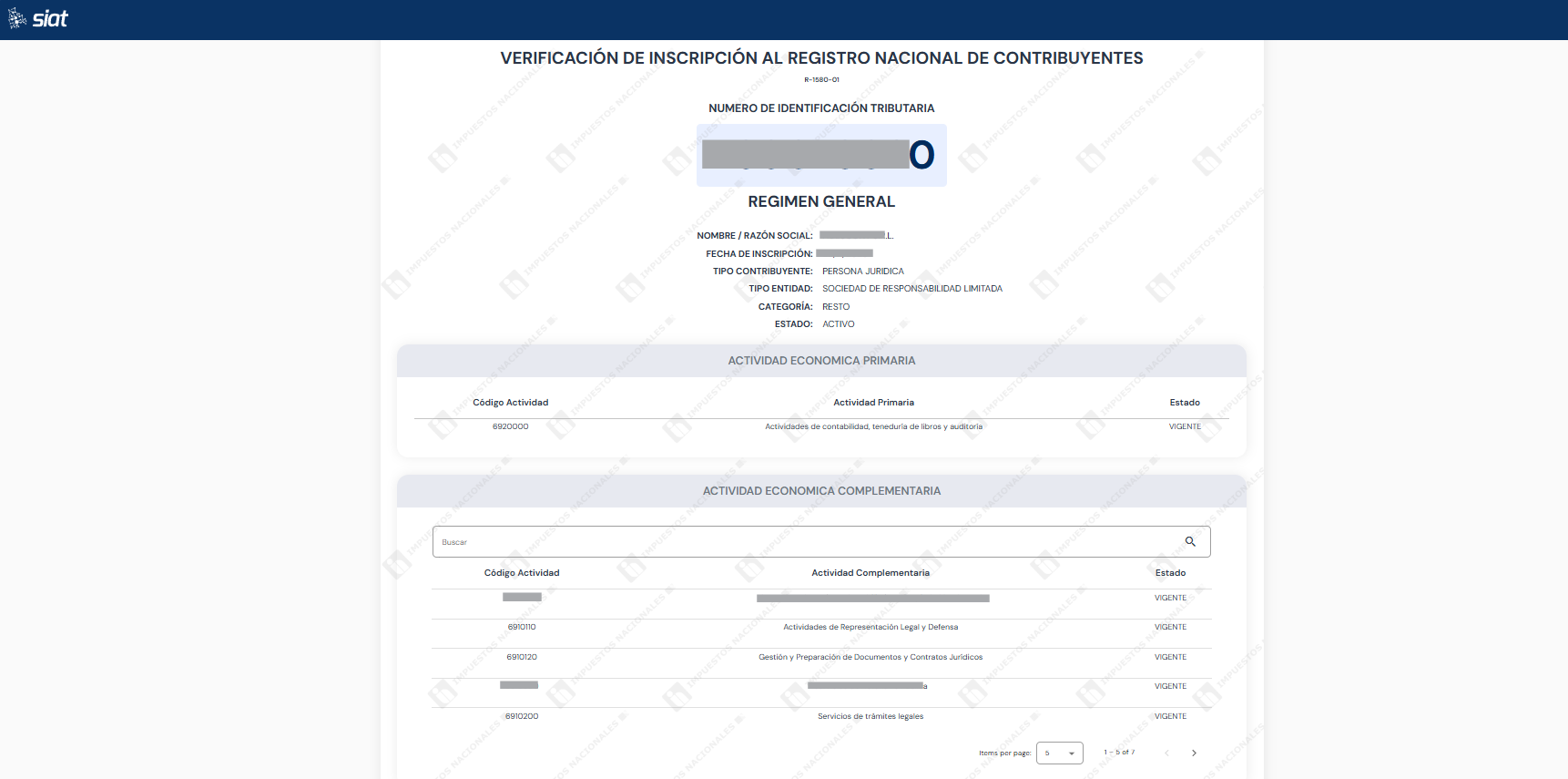Click the Actividad Primaria column header
The height and width of the screenshot is (779, 1568).
(873, 403)
